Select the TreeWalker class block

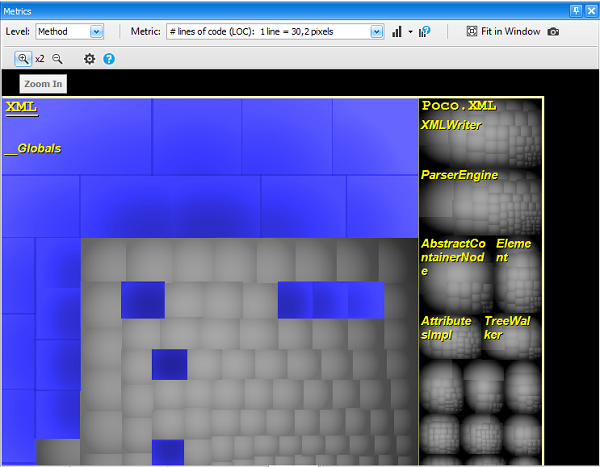coord(512,335)
